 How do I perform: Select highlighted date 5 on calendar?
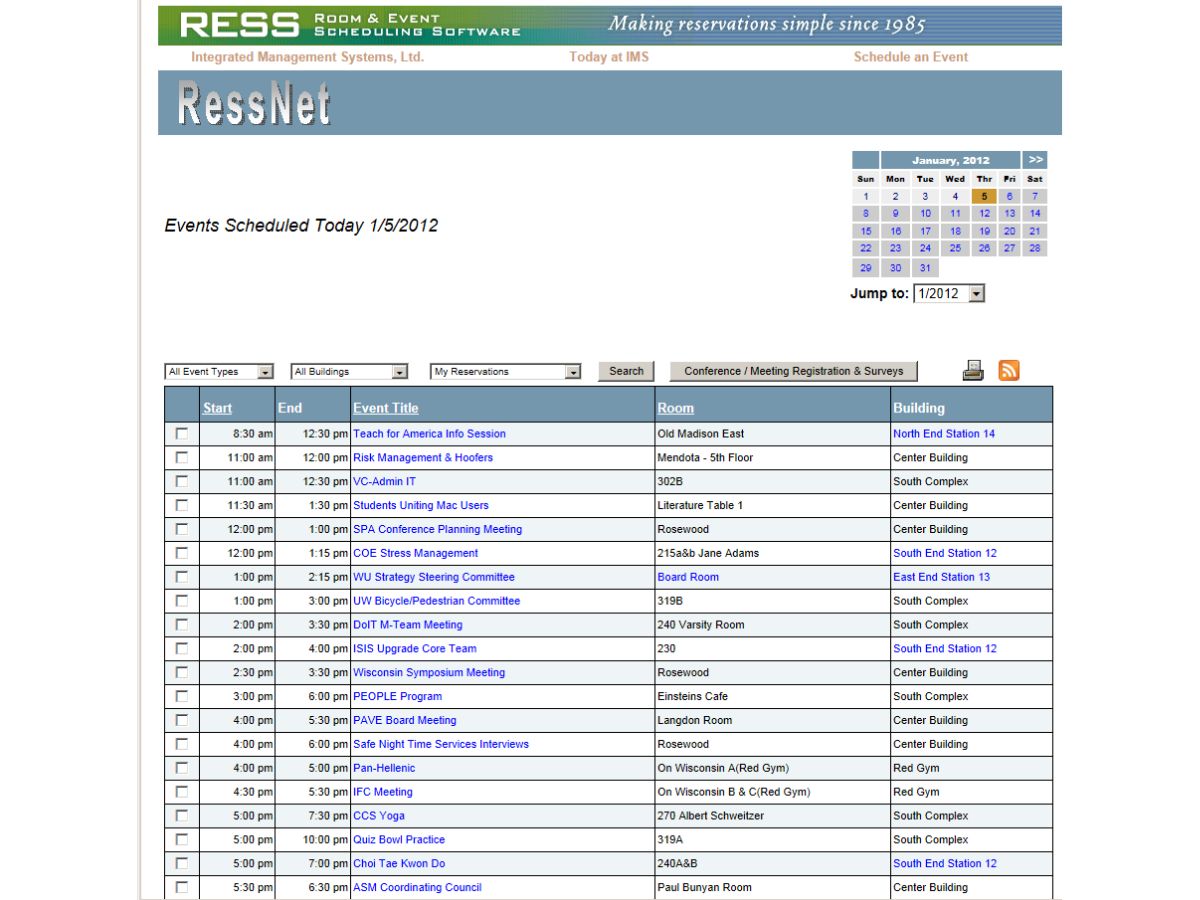[984, 196]
